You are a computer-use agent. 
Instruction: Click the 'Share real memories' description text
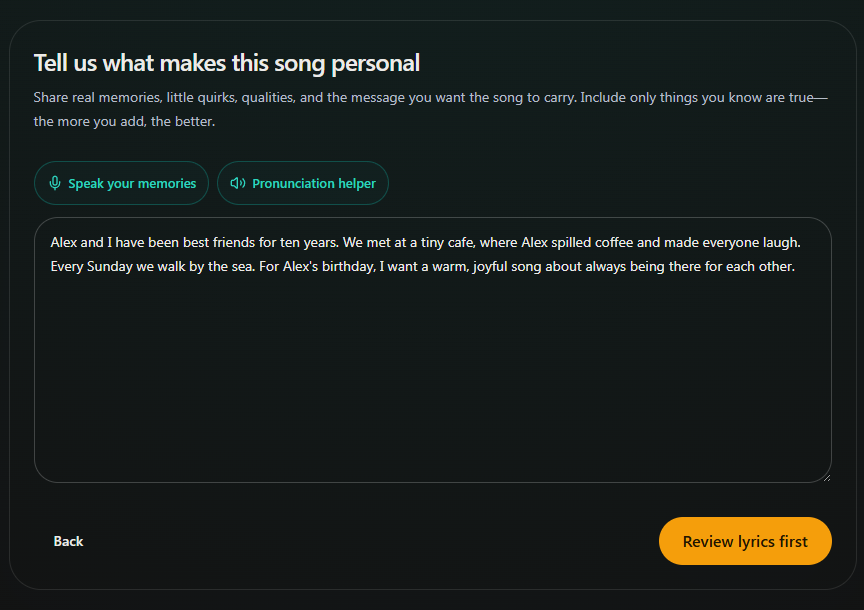click(430, 109)
